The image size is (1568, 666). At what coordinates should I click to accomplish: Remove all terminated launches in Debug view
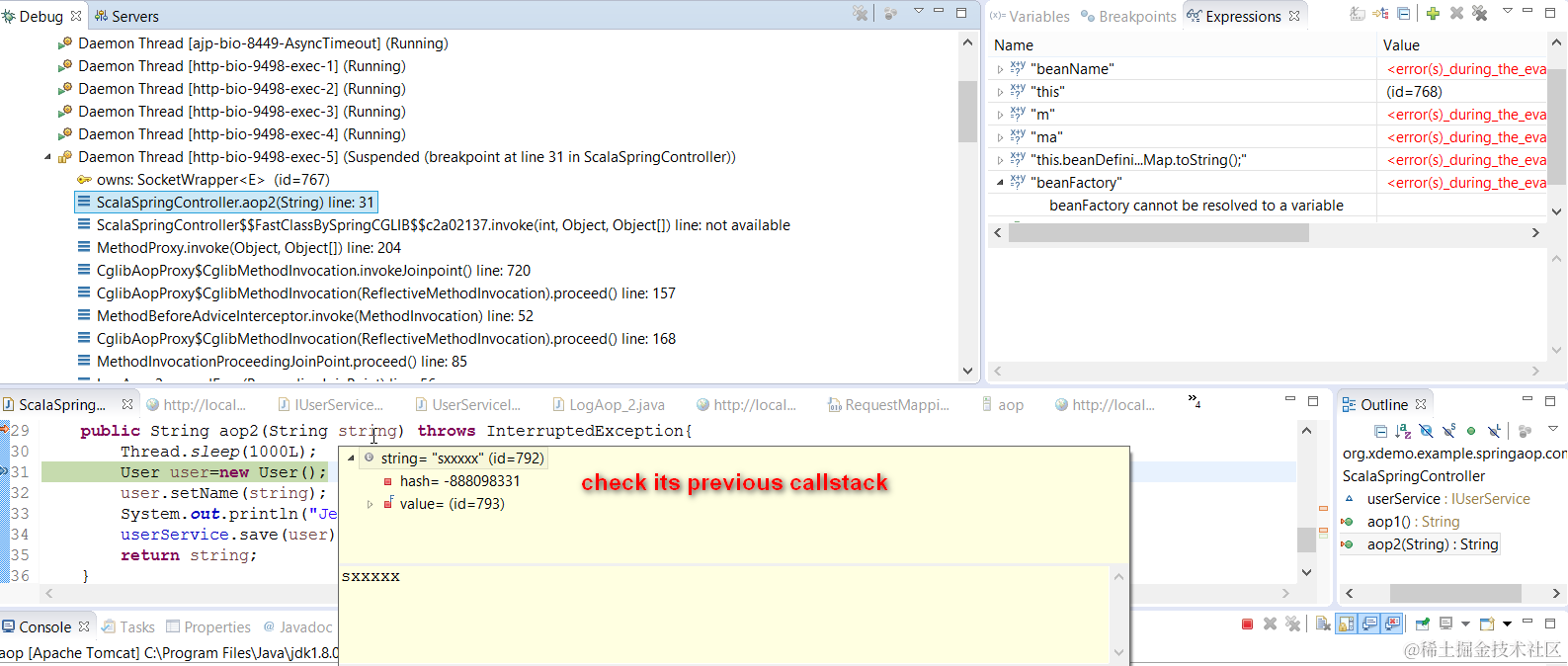click(861, 13)
